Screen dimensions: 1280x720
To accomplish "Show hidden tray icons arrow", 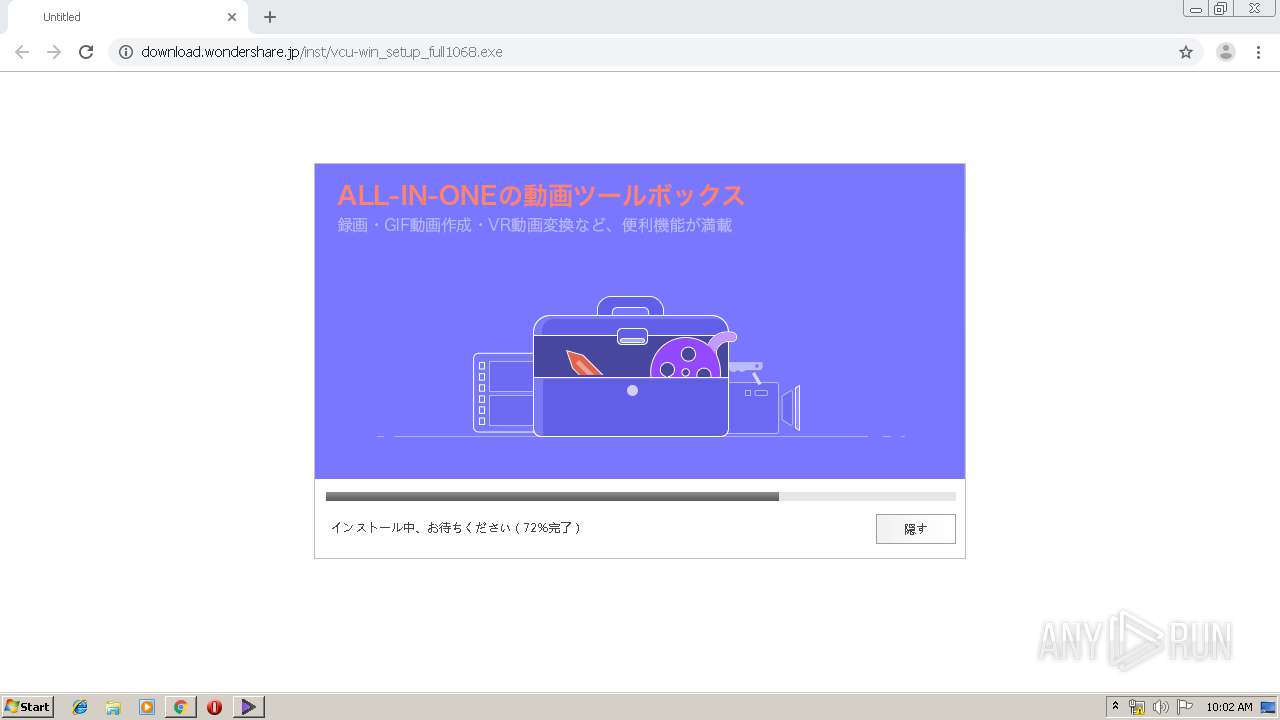I will (1115, 707).
